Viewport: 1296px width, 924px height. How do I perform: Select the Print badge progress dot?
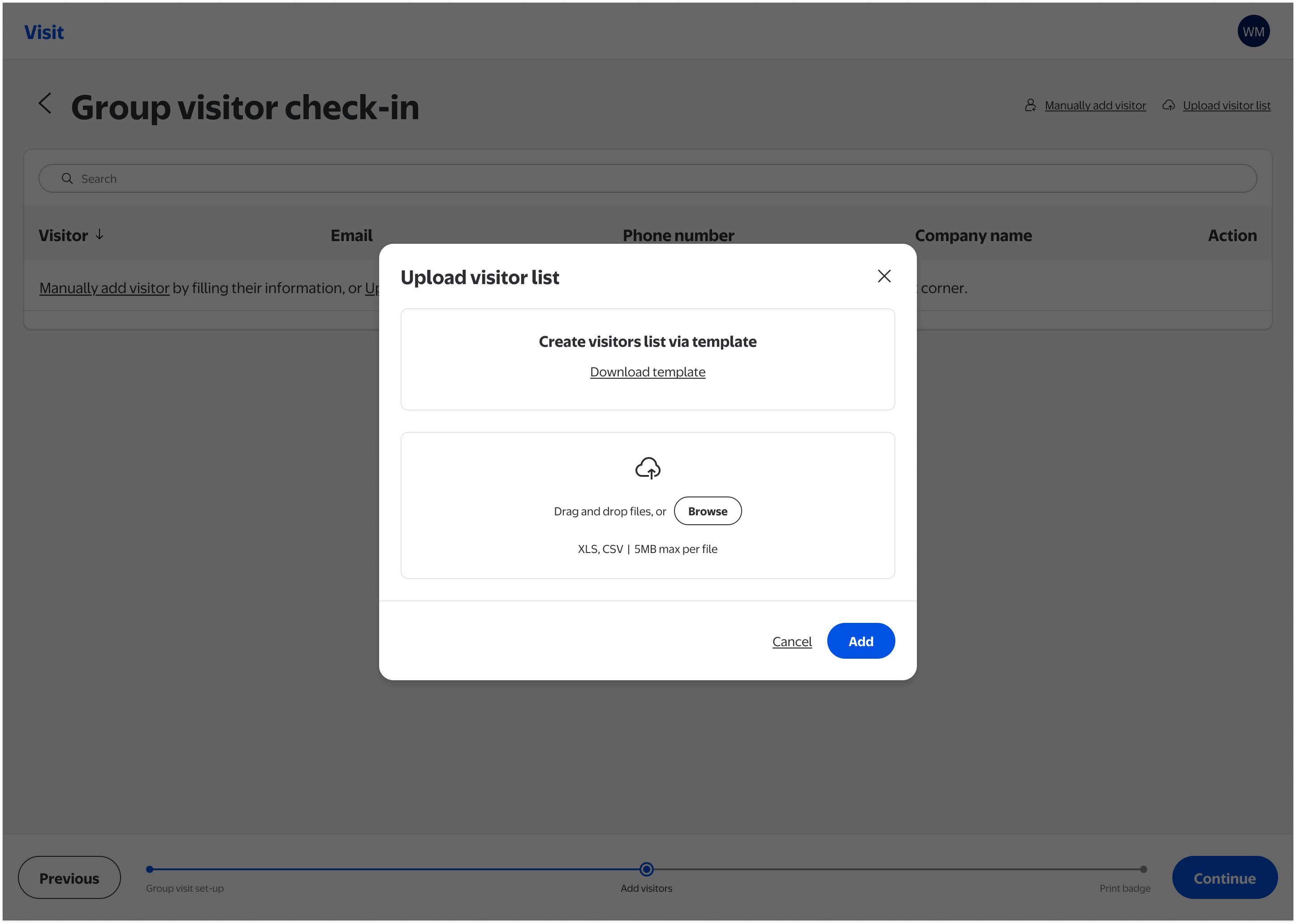[x=1144, y=869]
